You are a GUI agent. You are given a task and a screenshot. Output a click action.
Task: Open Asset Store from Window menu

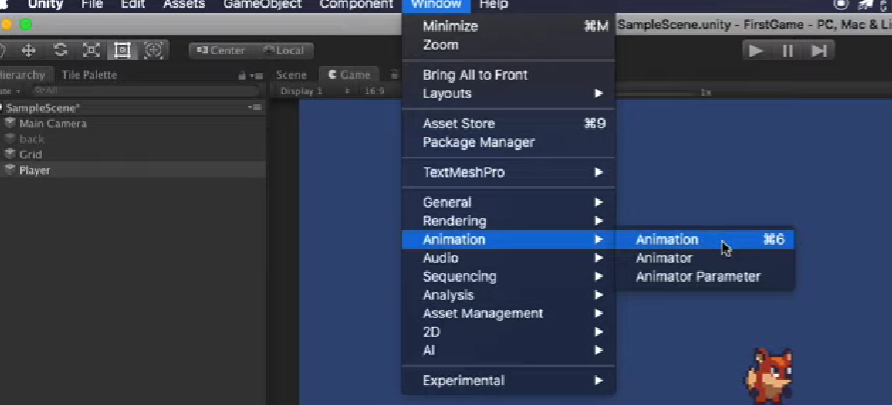[x=508, y=123]
